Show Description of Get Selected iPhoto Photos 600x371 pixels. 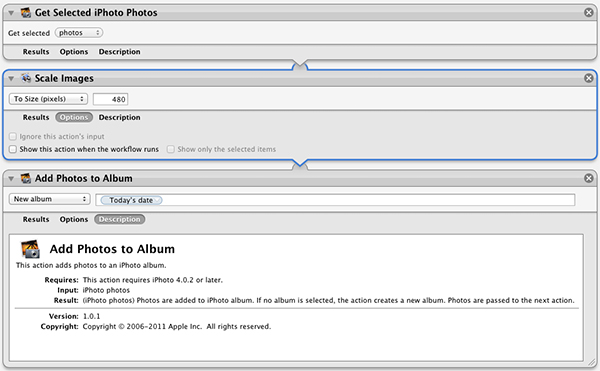[119, 52]
